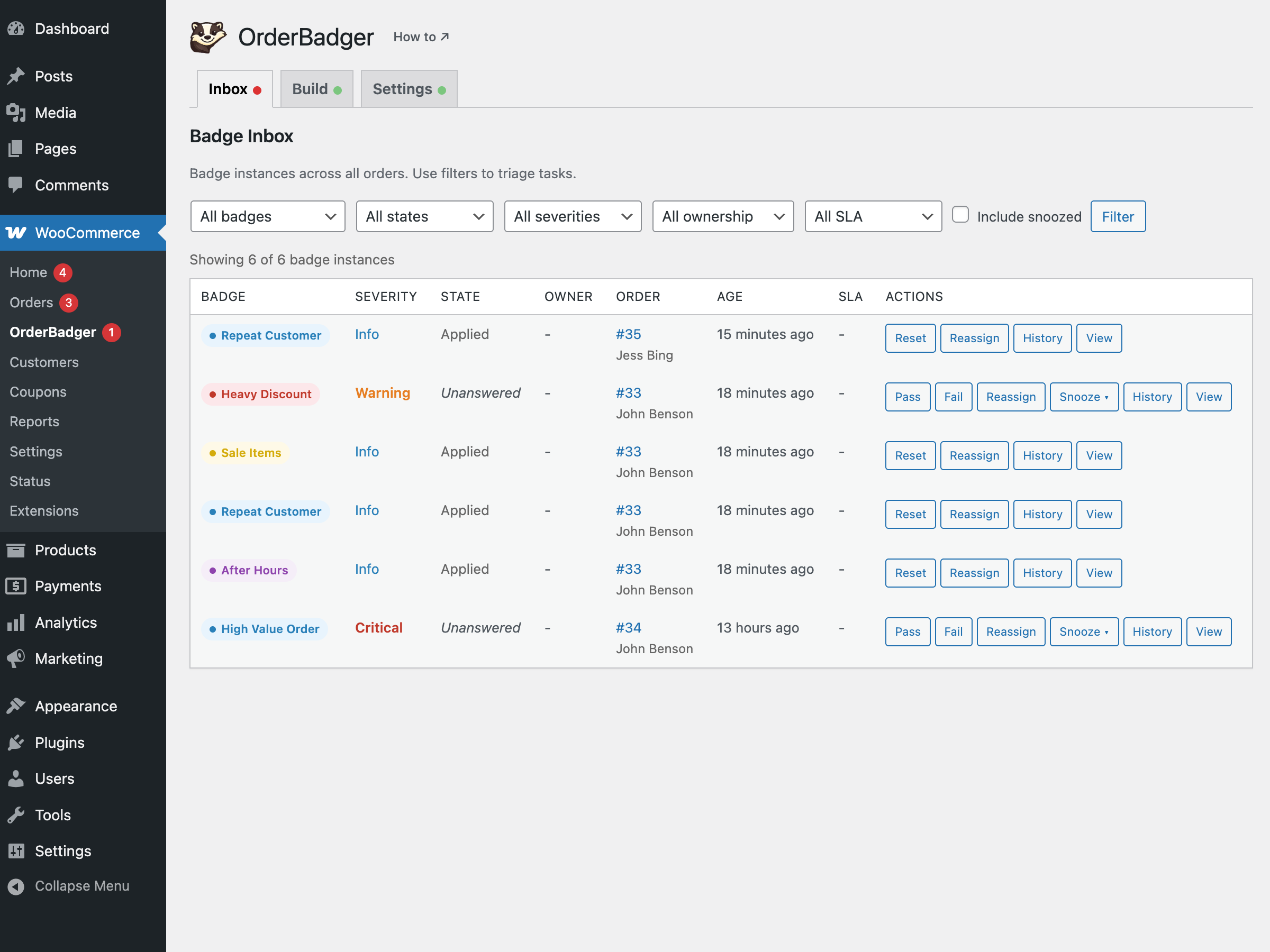Click the Pages icon in sidebar
This screenshot has height=952, width=1270.
click(x=16, y=149)
